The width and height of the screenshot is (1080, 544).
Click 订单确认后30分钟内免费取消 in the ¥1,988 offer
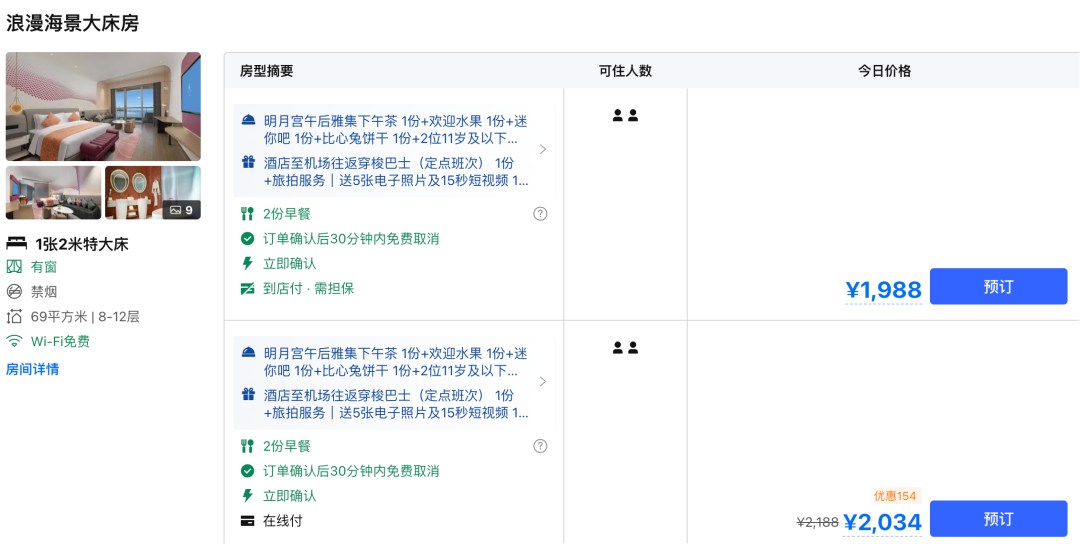[x=351, y=239]
